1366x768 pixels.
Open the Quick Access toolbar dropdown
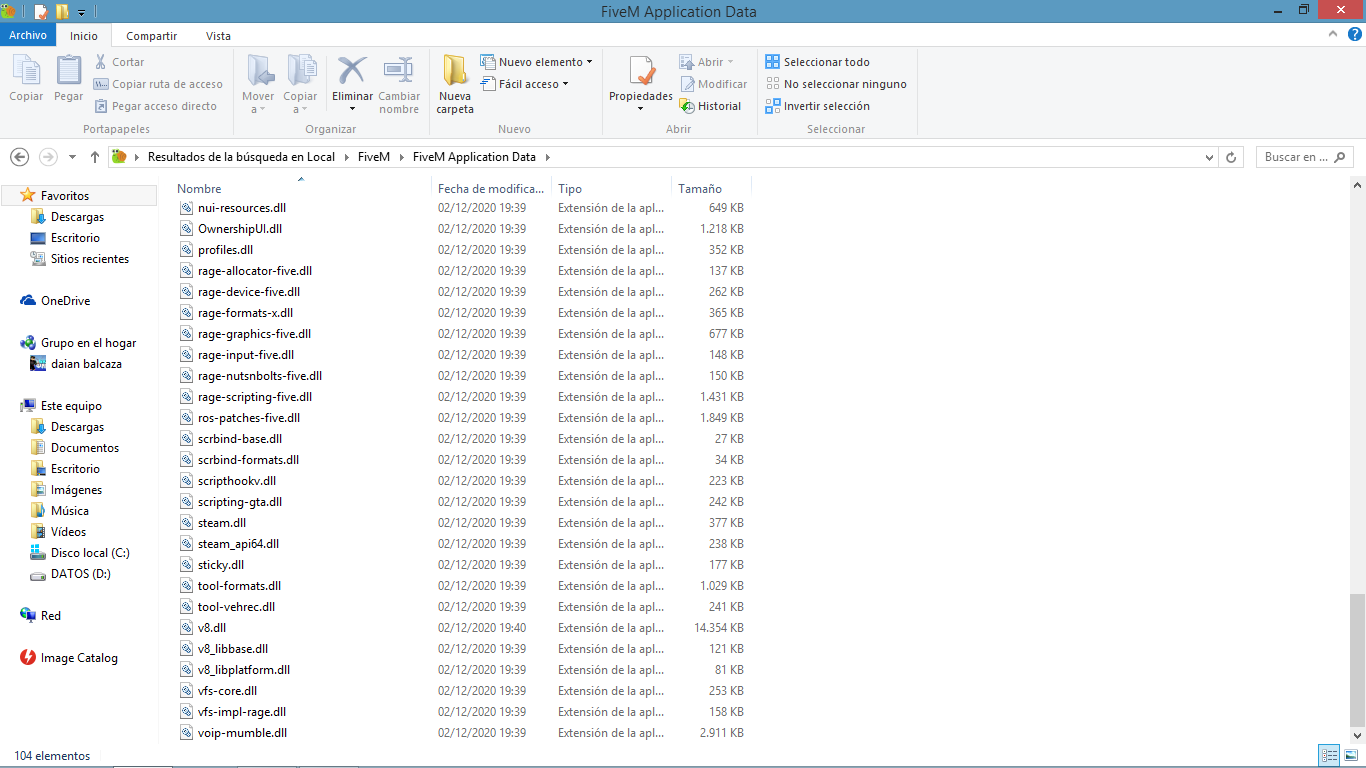[81, 13]
